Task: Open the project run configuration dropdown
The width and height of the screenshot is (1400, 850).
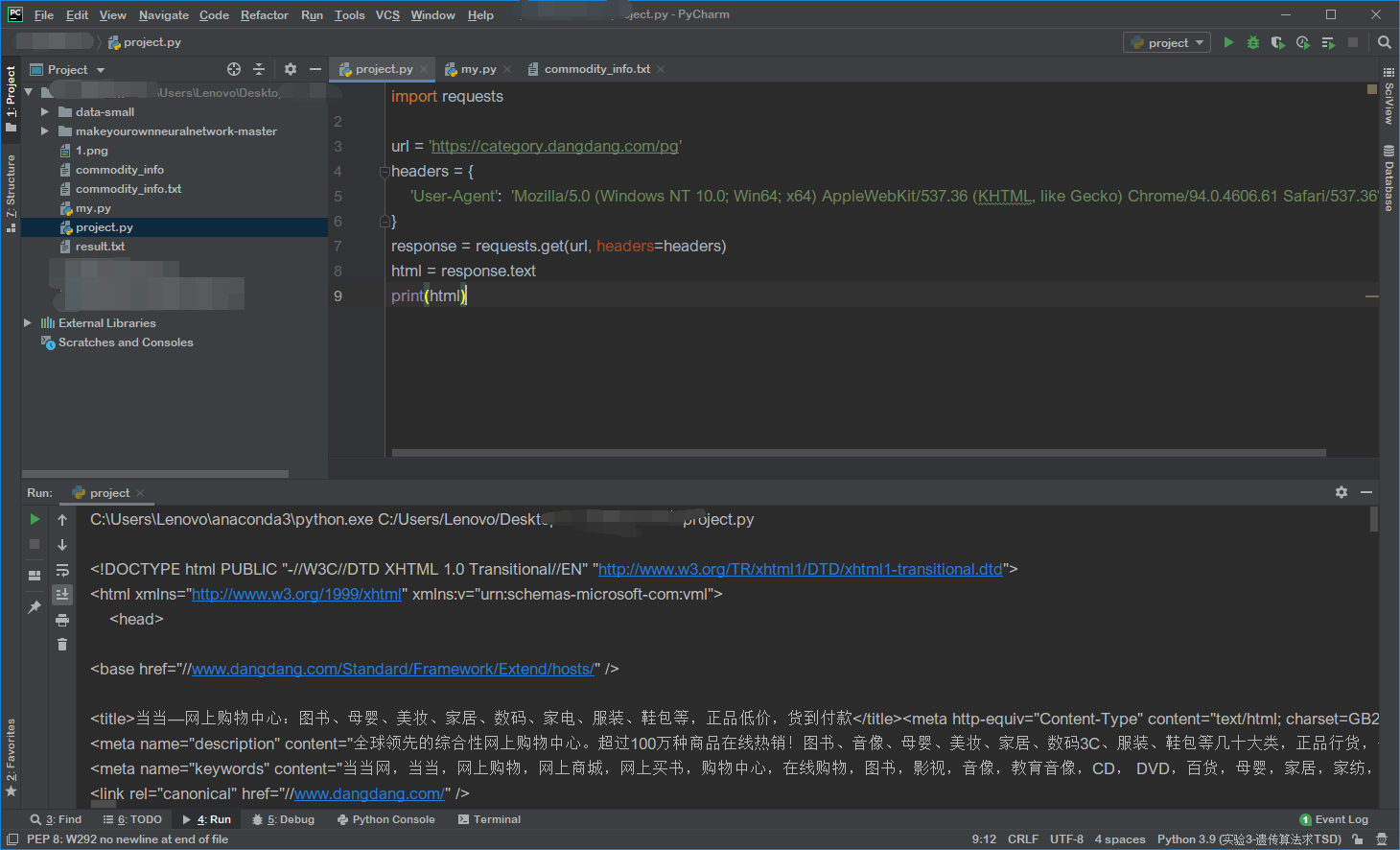Action: click(x=1167, y=42)
